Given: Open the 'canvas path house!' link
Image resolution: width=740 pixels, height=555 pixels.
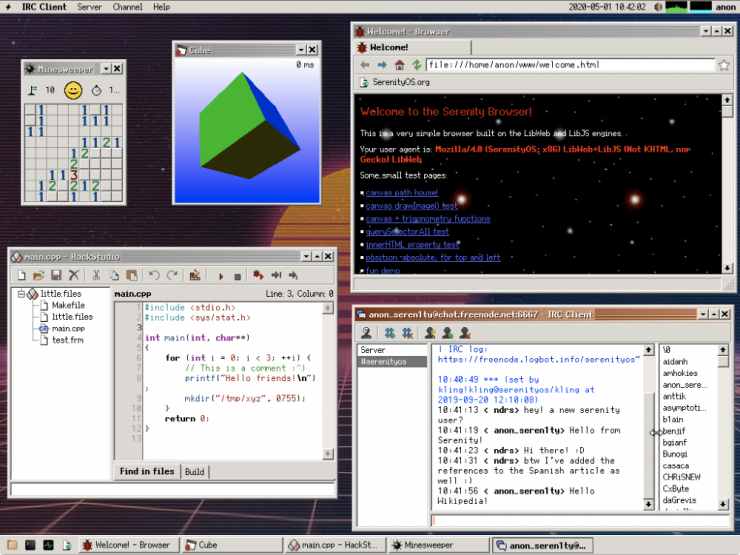Looking at the screenshot, I should [x=401, y=192].
